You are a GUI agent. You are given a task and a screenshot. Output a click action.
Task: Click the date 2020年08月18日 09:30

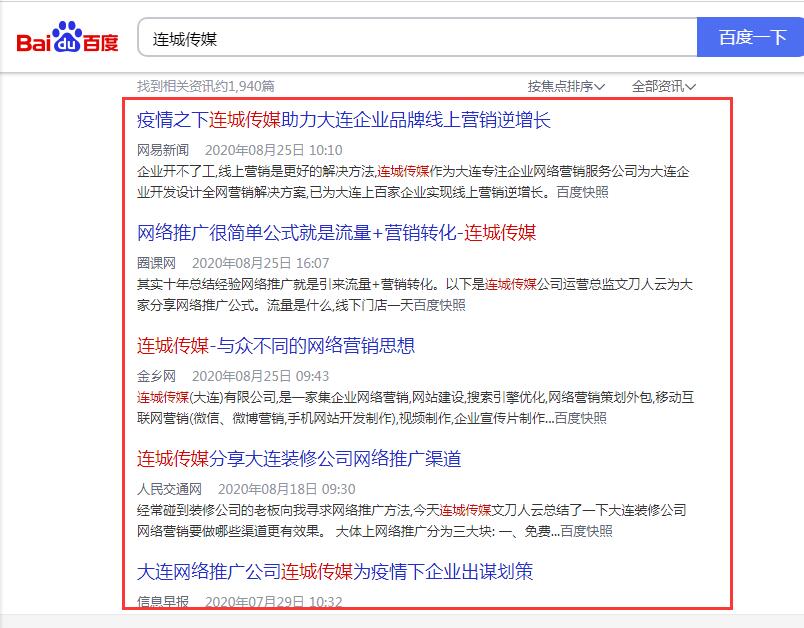click(287, 489)
